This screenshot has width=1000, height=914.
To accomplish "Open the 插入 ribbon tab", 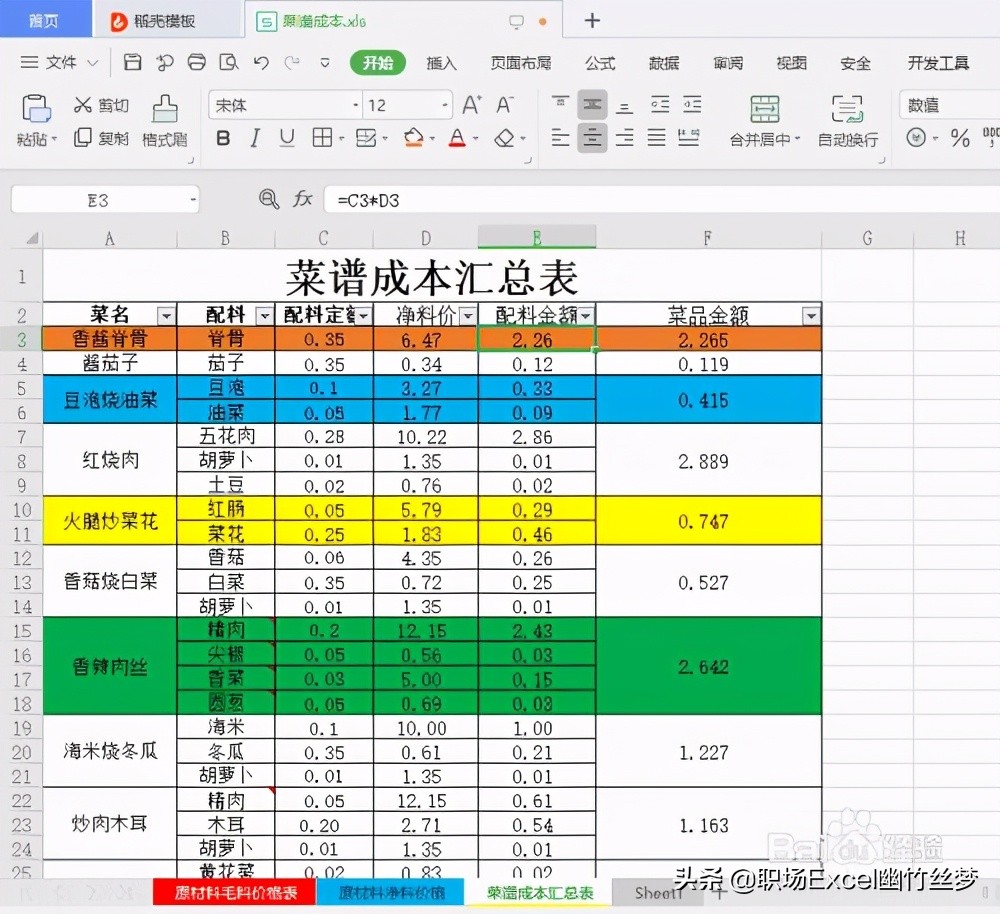I will [x=441, y=63].
